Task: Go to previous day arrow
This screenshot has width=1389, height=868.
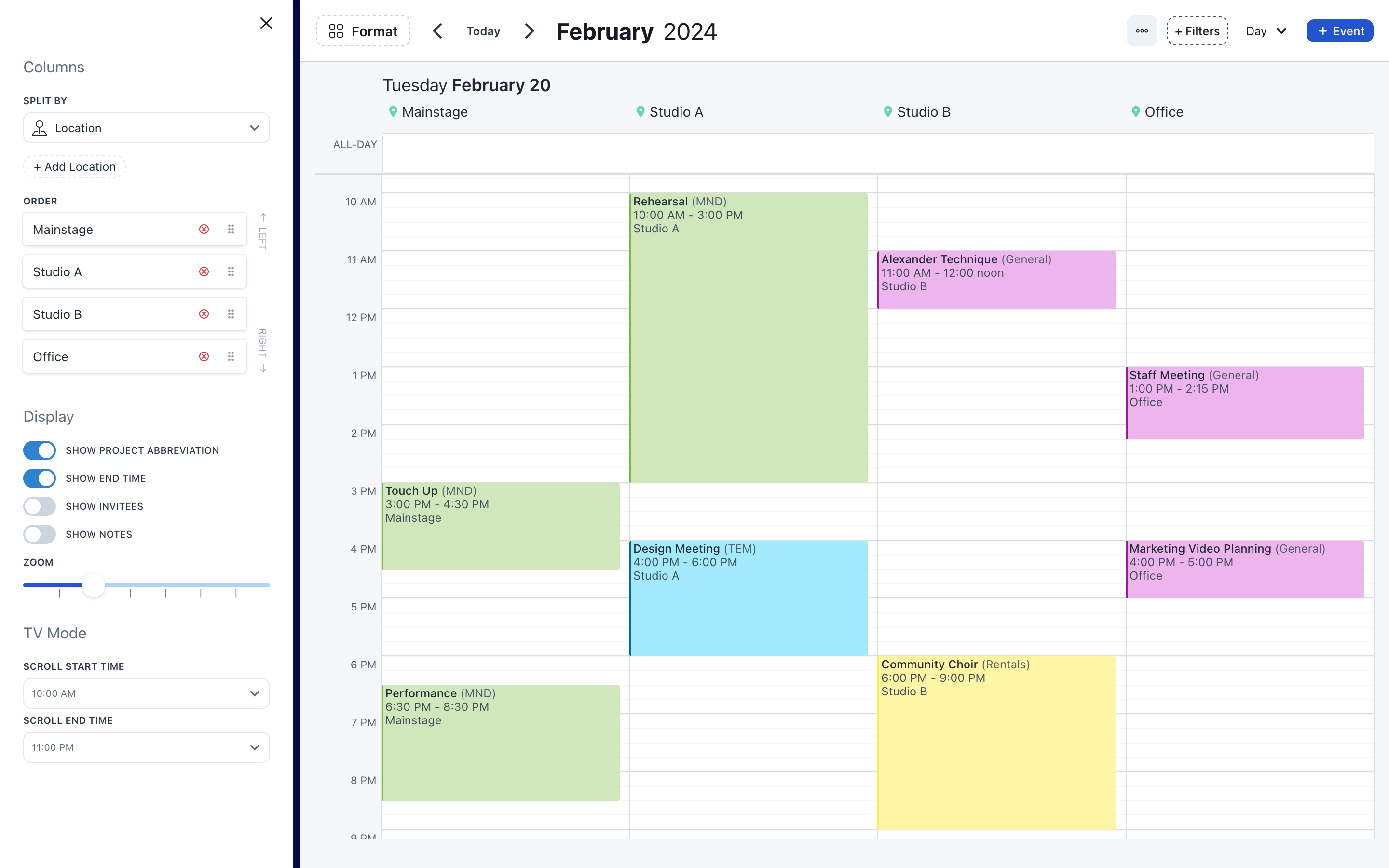Action: (x=438, y=31)
